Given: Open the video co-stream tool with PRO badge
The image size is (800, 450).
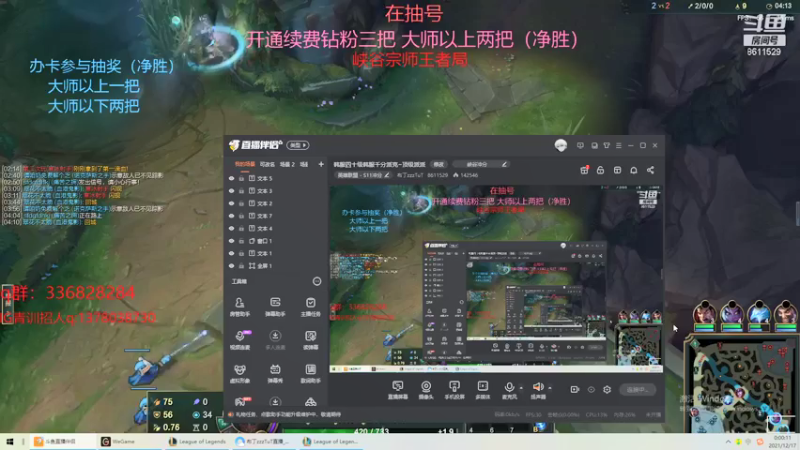Looking at the screenshot, I should click(x=240, y=340).
